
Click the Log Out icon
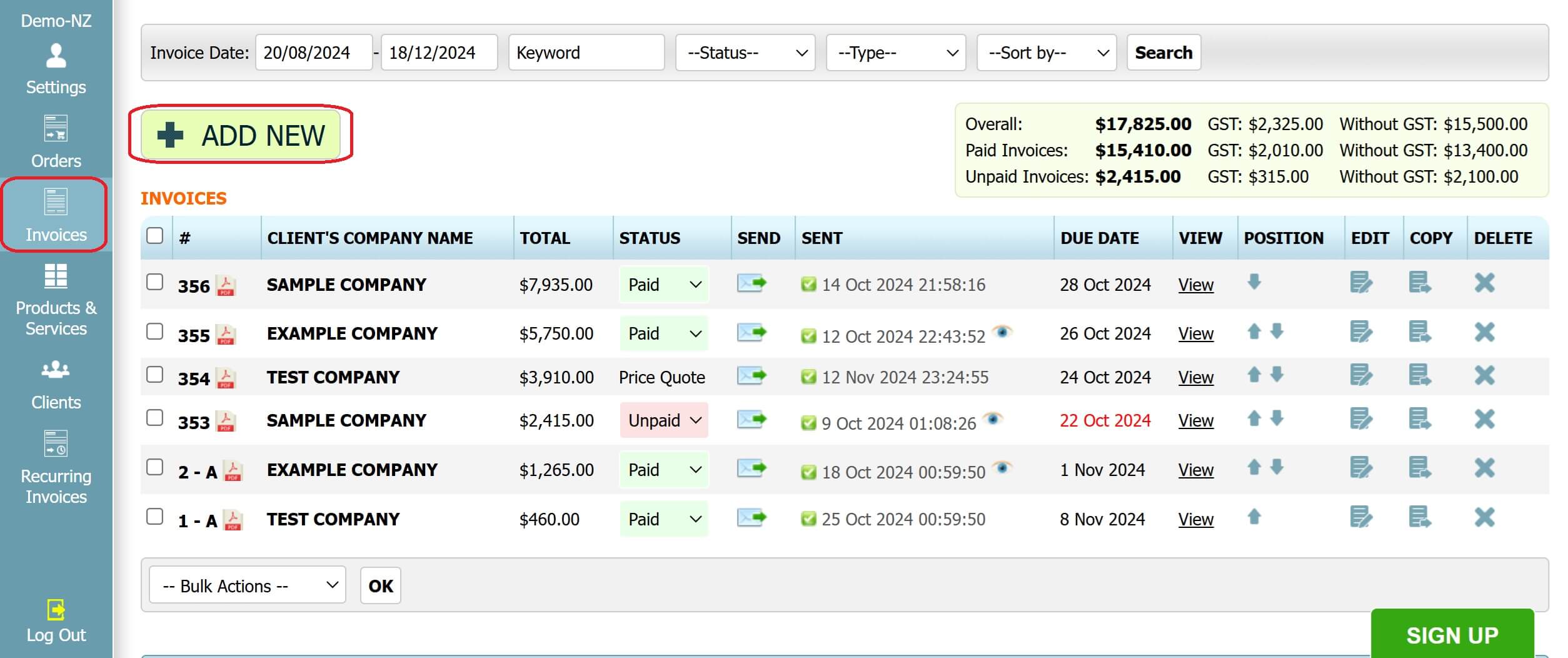56,609
